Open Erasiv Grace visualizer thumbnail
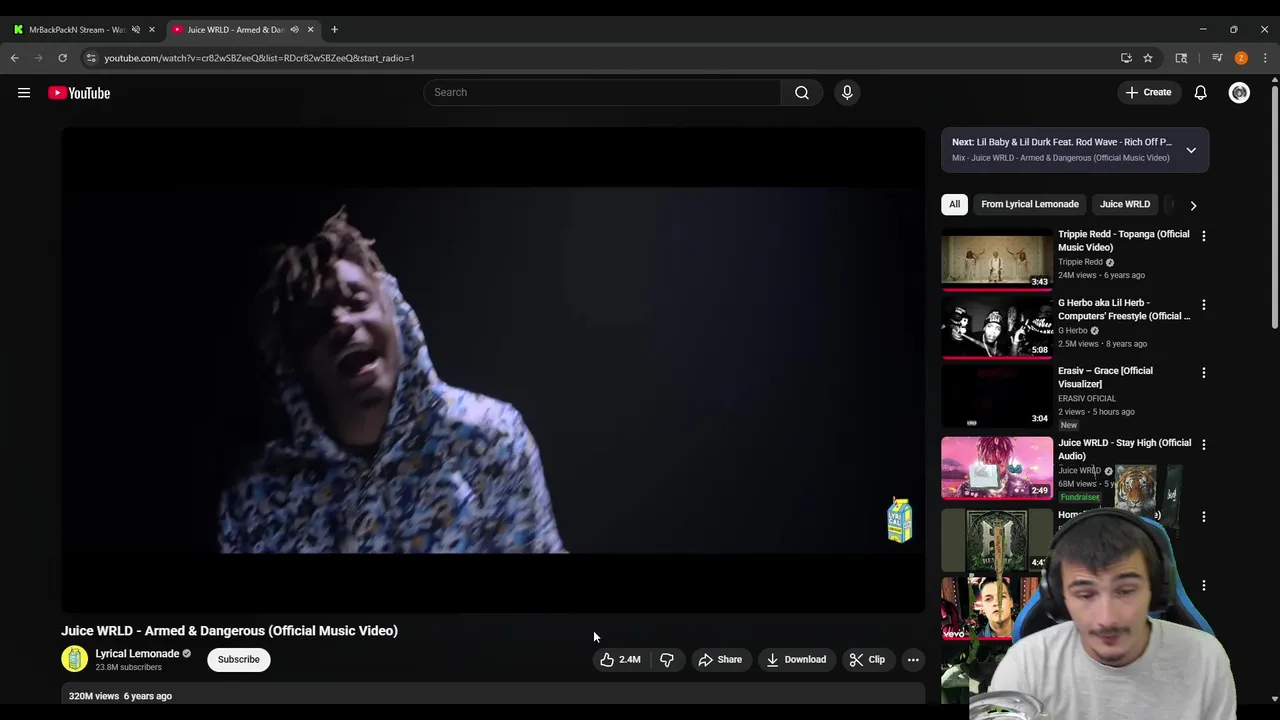Viewport: 1280px width, 720px height. click(x=997, y=396)
